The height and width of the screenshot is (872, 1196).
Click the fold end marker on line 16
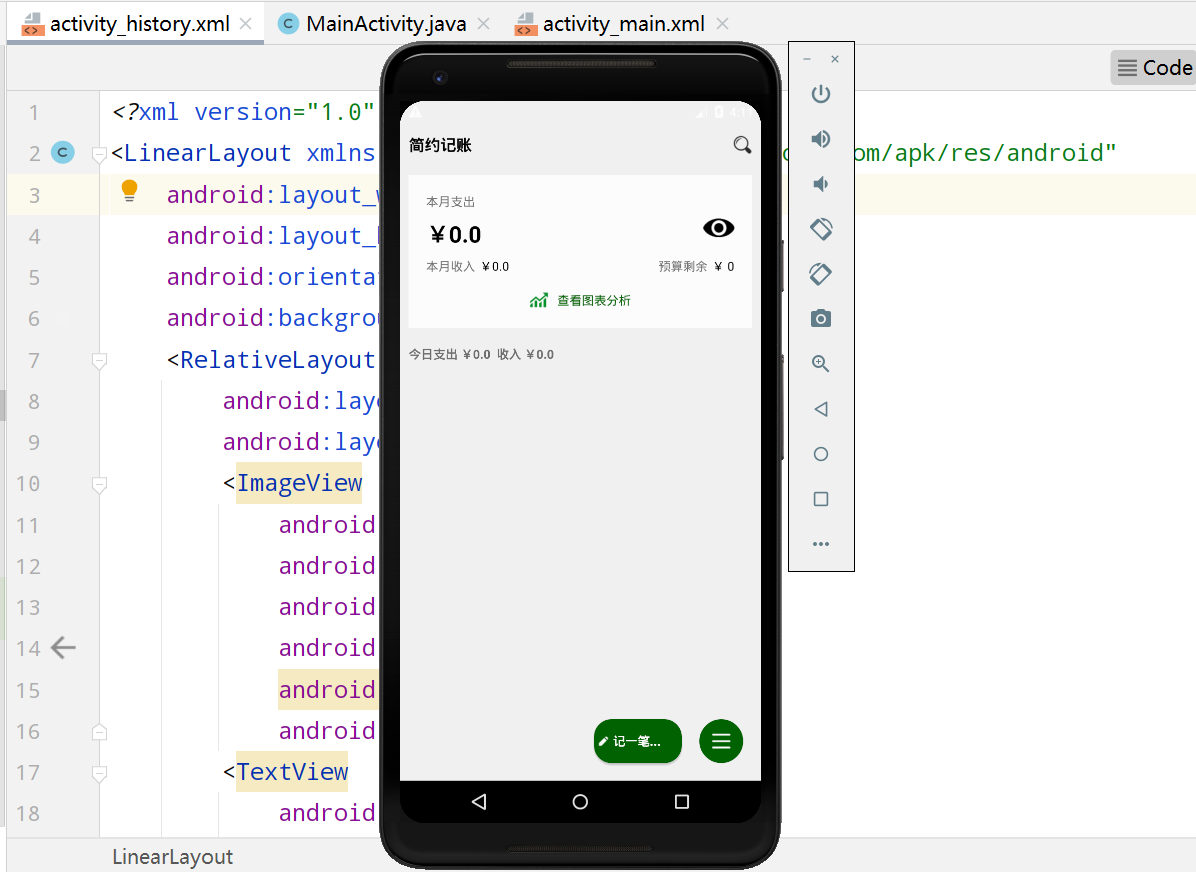click(x=98, y=732)
